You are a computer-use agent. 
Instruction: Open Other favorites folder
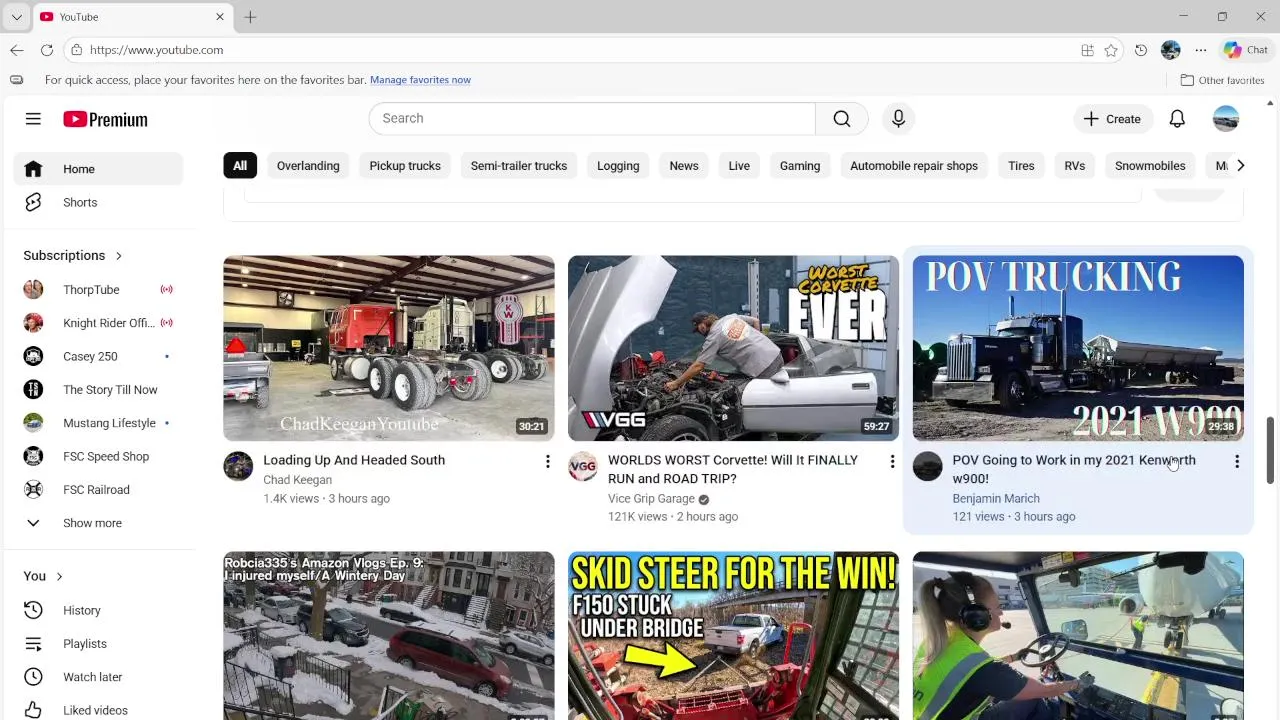coord(1222,80)
